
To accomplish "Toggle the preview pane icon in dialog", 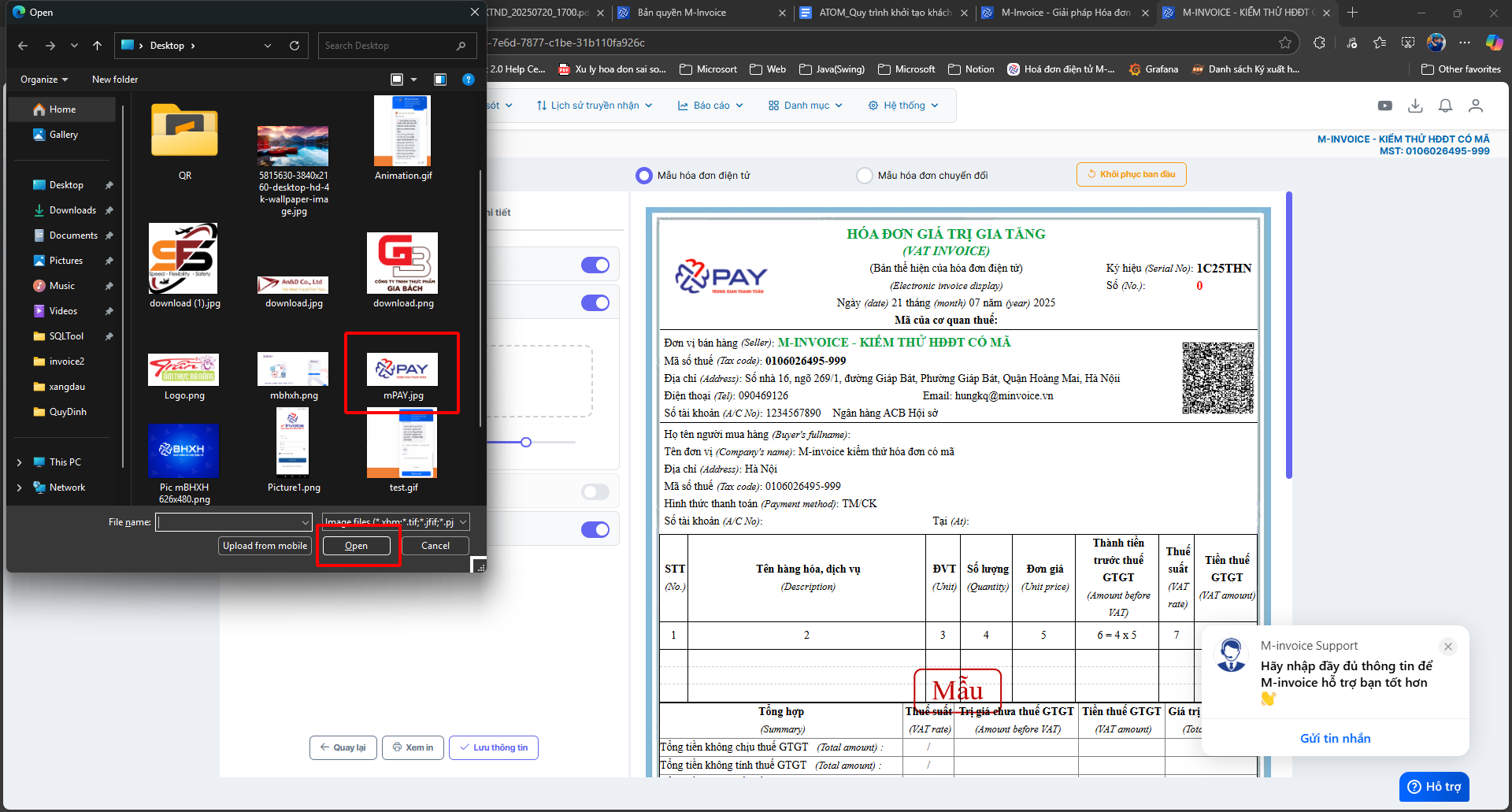I will pyautogui.click(x=440, y=80).
